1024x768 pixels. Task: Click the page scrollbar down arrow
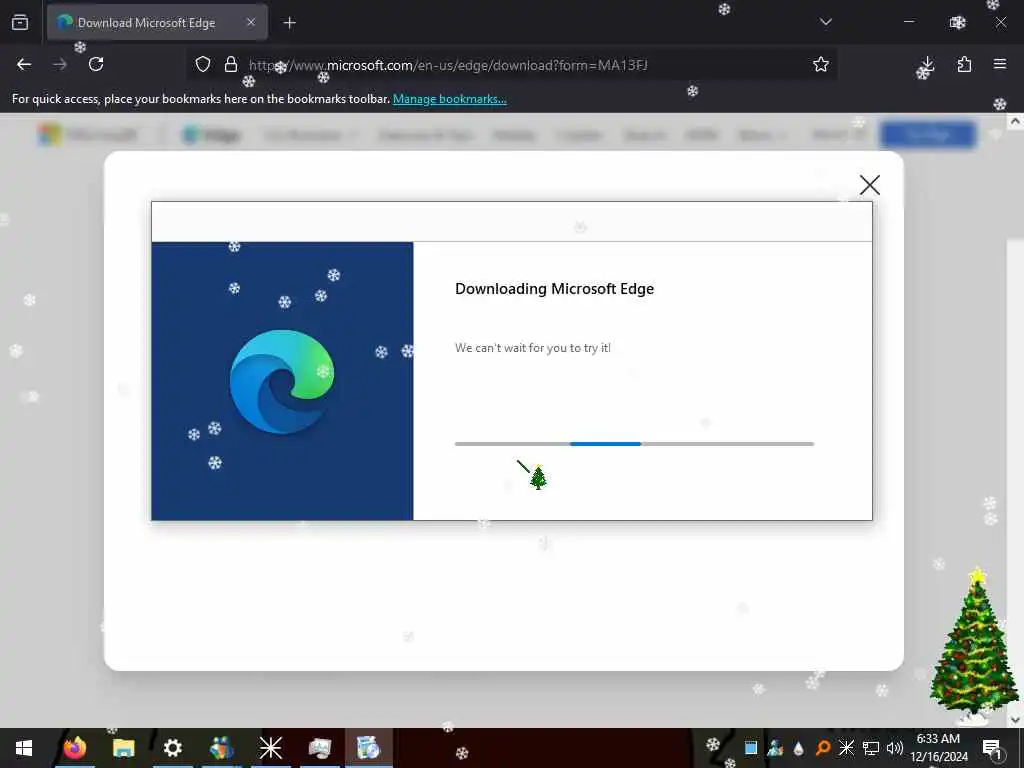click(1016, 720)
